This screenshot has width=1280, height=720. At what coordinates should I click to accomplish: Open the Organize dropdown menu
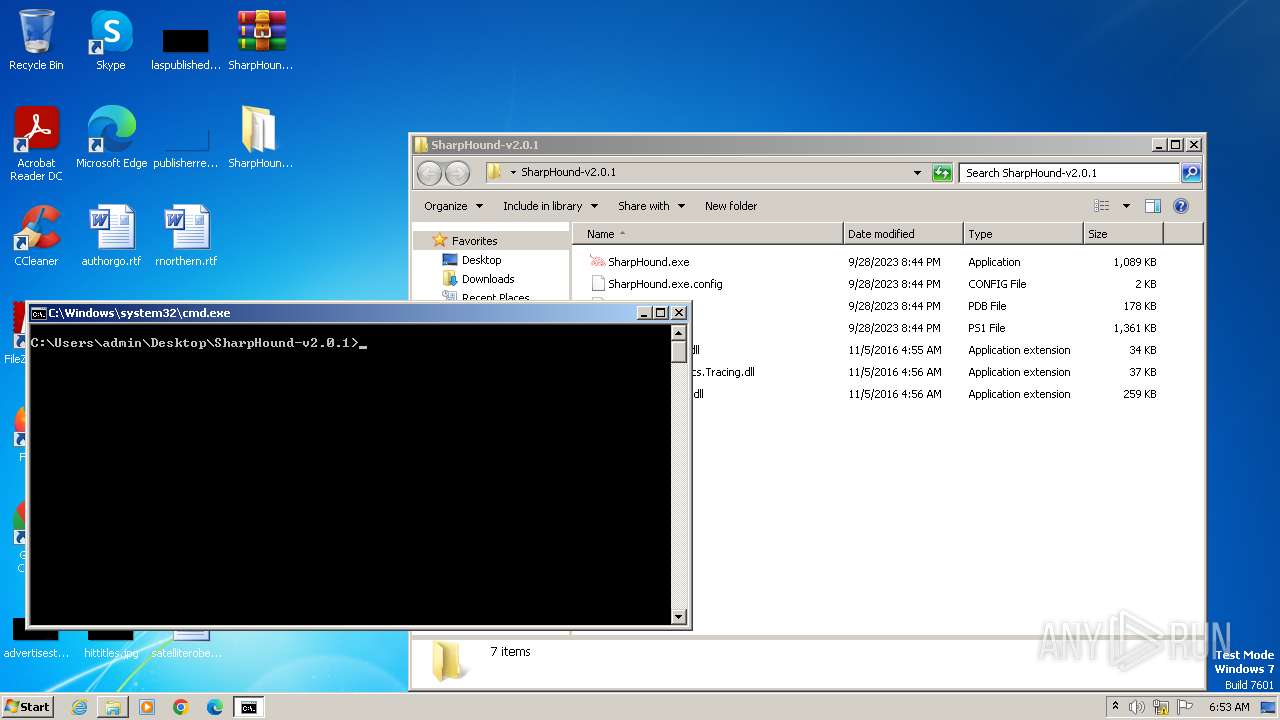coord(453,206)
